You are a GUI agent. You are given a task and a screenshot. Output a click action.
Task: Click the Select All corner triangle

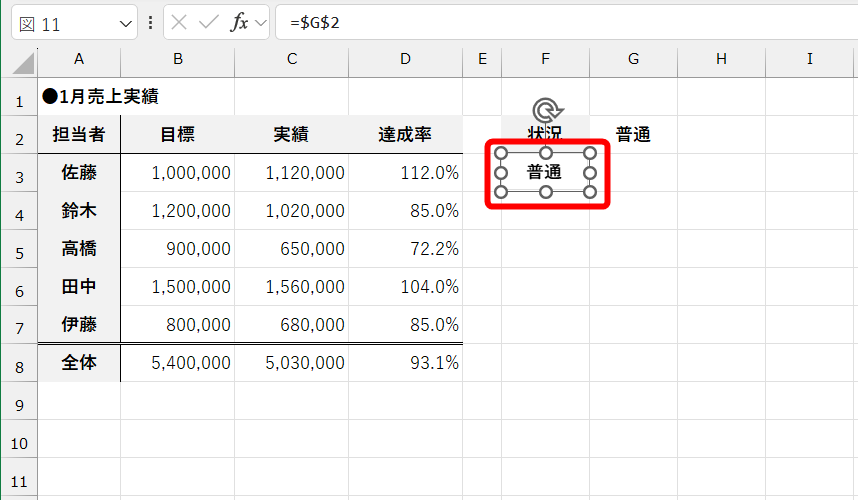coord(23,63)
